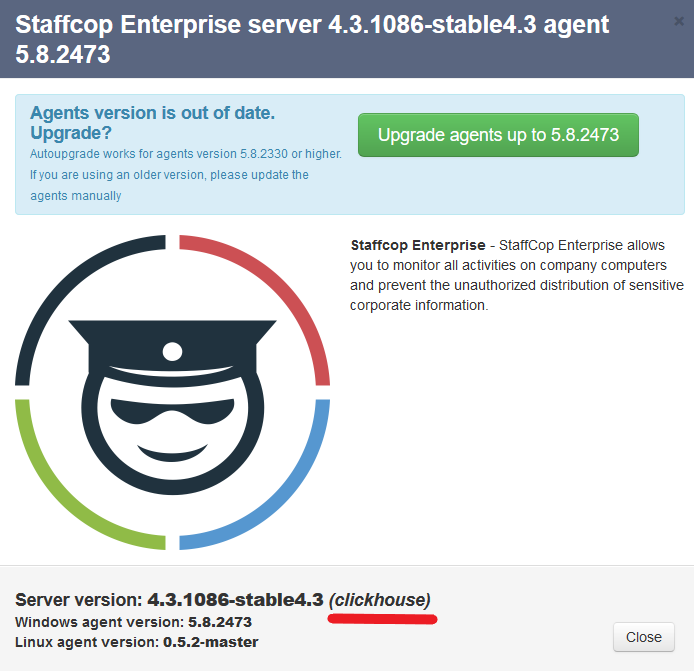This screenshot has width=694, height=671.
Task: Click the Autoupgrade note about version 5.8.2330
Action: [x=185, y=154]
